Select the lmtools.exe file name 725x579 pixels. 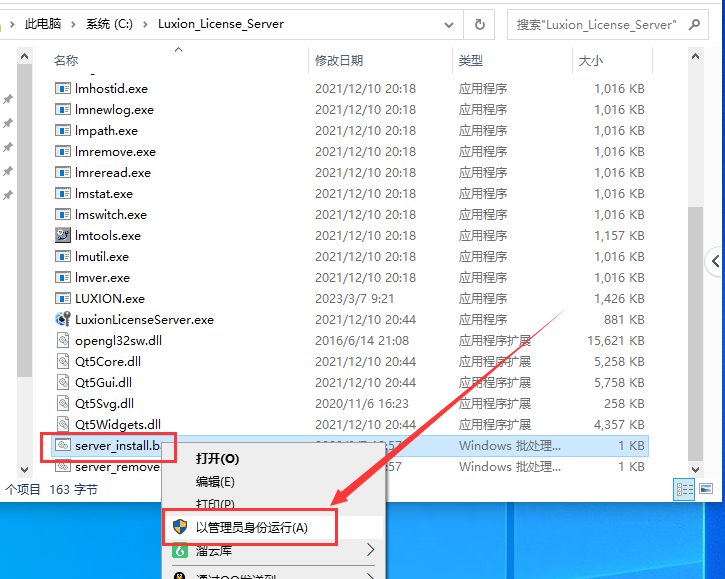click(108, 236)
